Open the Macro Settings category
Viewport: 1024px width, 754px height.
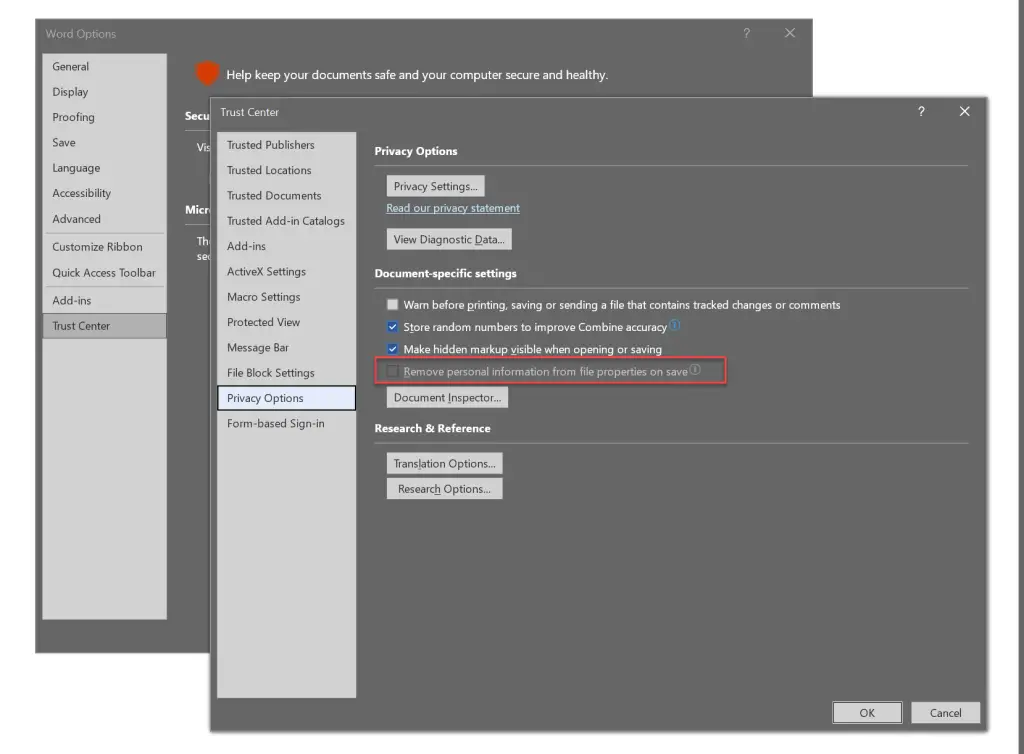pos(264,297)
